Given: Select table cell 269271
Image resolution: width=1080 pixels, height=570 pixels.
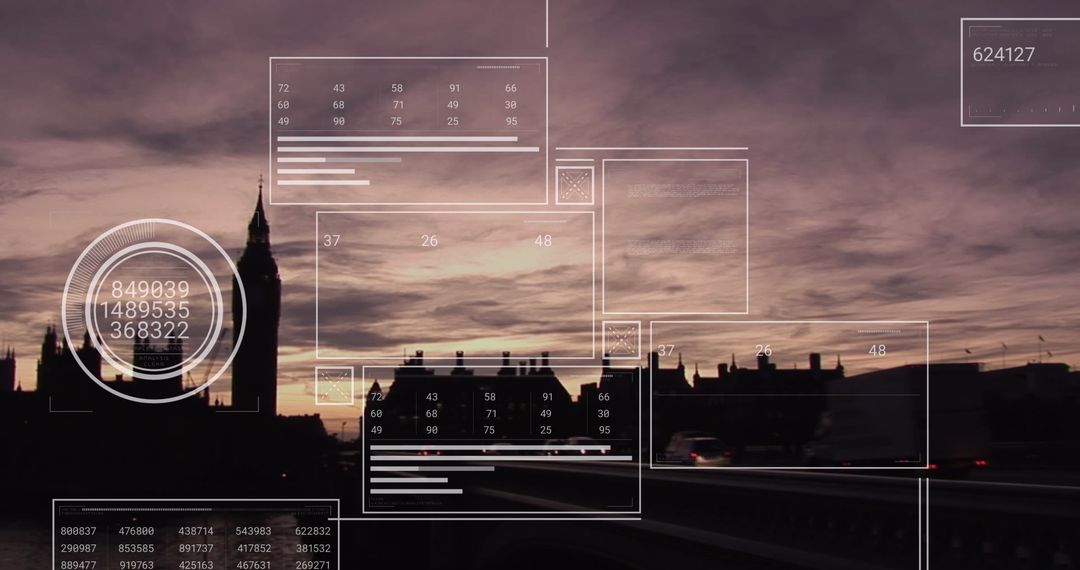Looking at the screenshot, I should click(x=313, y=565).
